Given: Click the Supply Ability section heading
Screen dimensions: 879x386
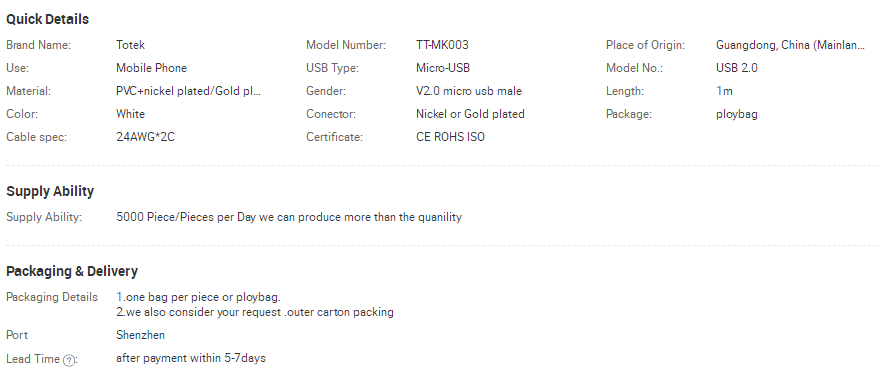Looking at the screenshot, I should (x=50, y=191).
